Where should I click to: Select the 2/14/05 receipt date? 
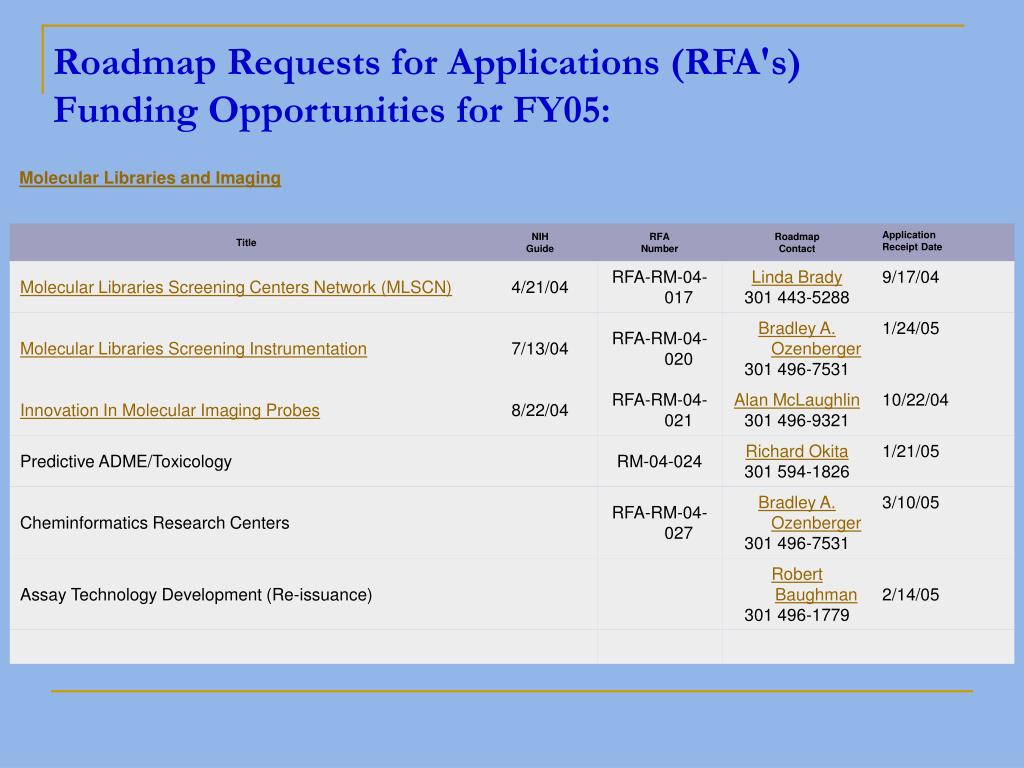pyautogui.click(x=910, y=595)
